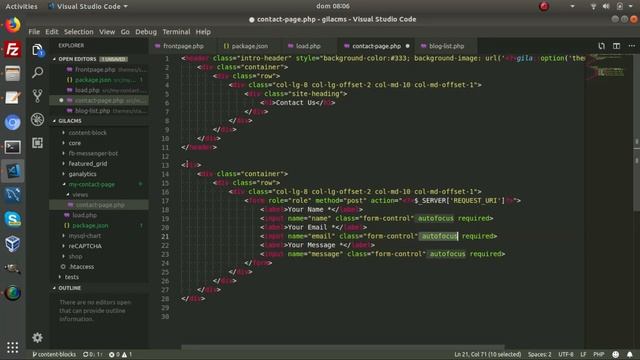Screen dimensions: 640x360
Task: Open the Extensions view
Action: tap(38, 142)
